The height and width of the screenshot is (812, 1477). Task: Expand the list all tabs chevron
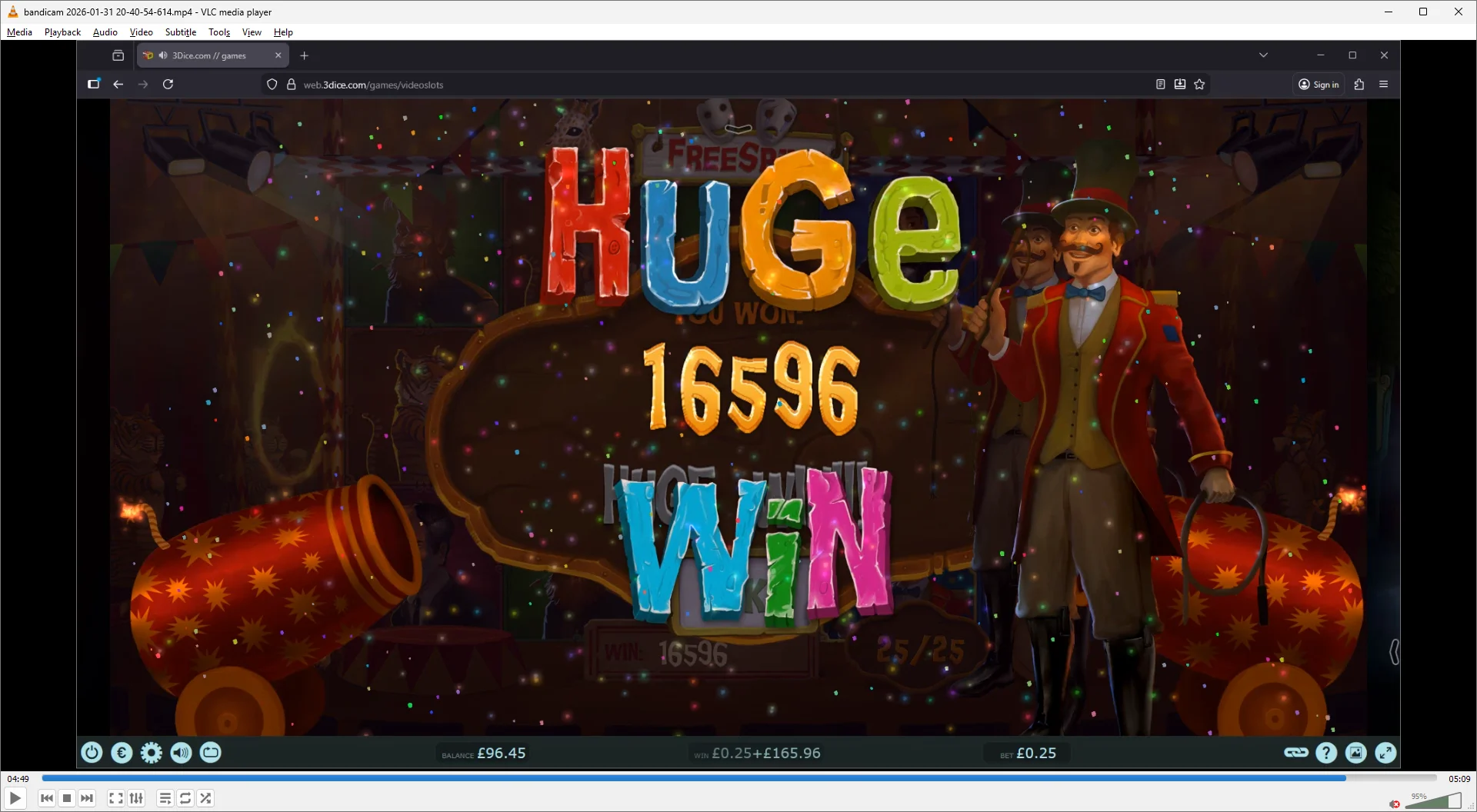[x=1263, y=55]
